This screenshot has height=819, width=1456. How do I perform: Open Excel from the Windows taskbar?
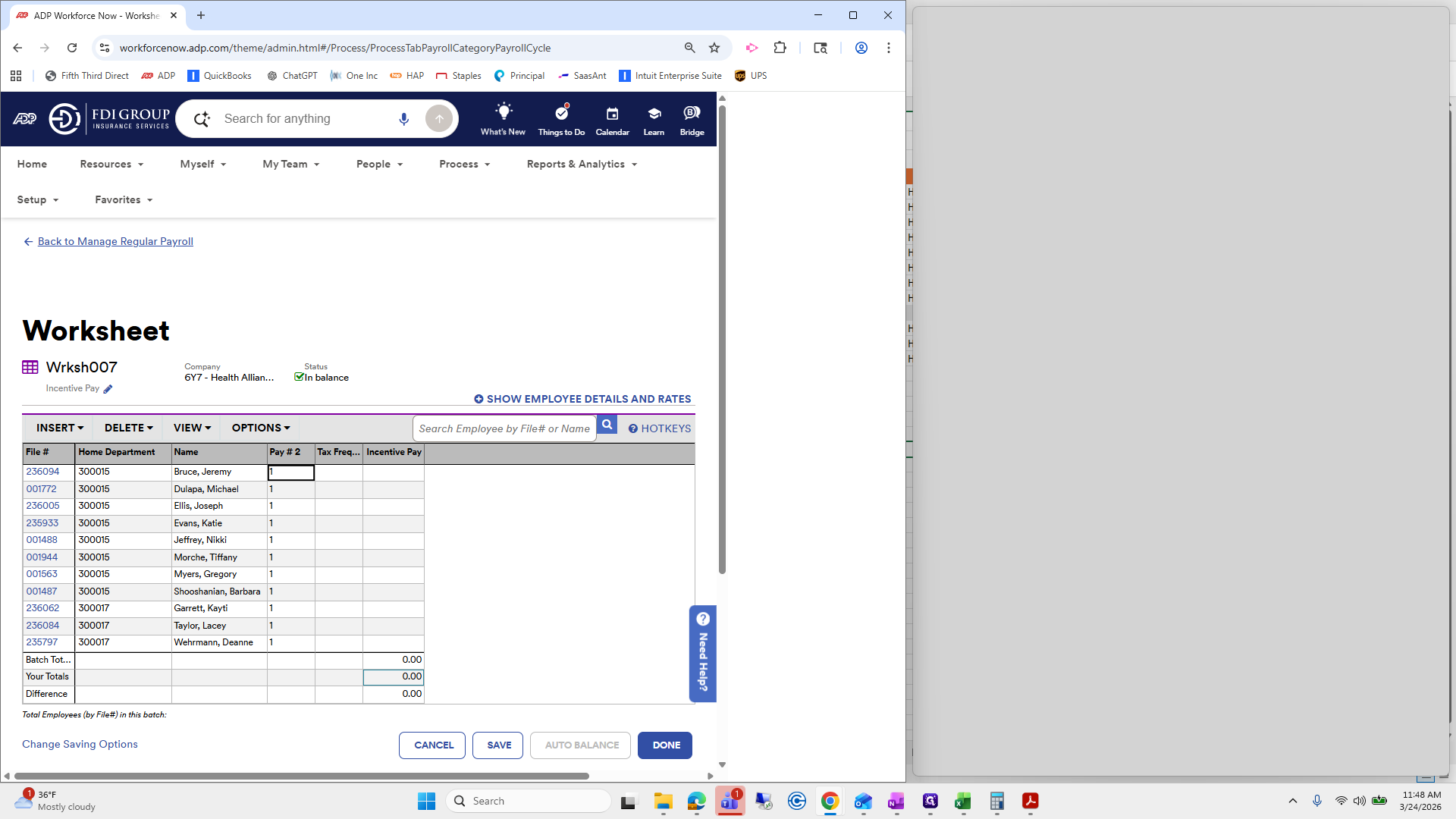click(x=963, y=801)
